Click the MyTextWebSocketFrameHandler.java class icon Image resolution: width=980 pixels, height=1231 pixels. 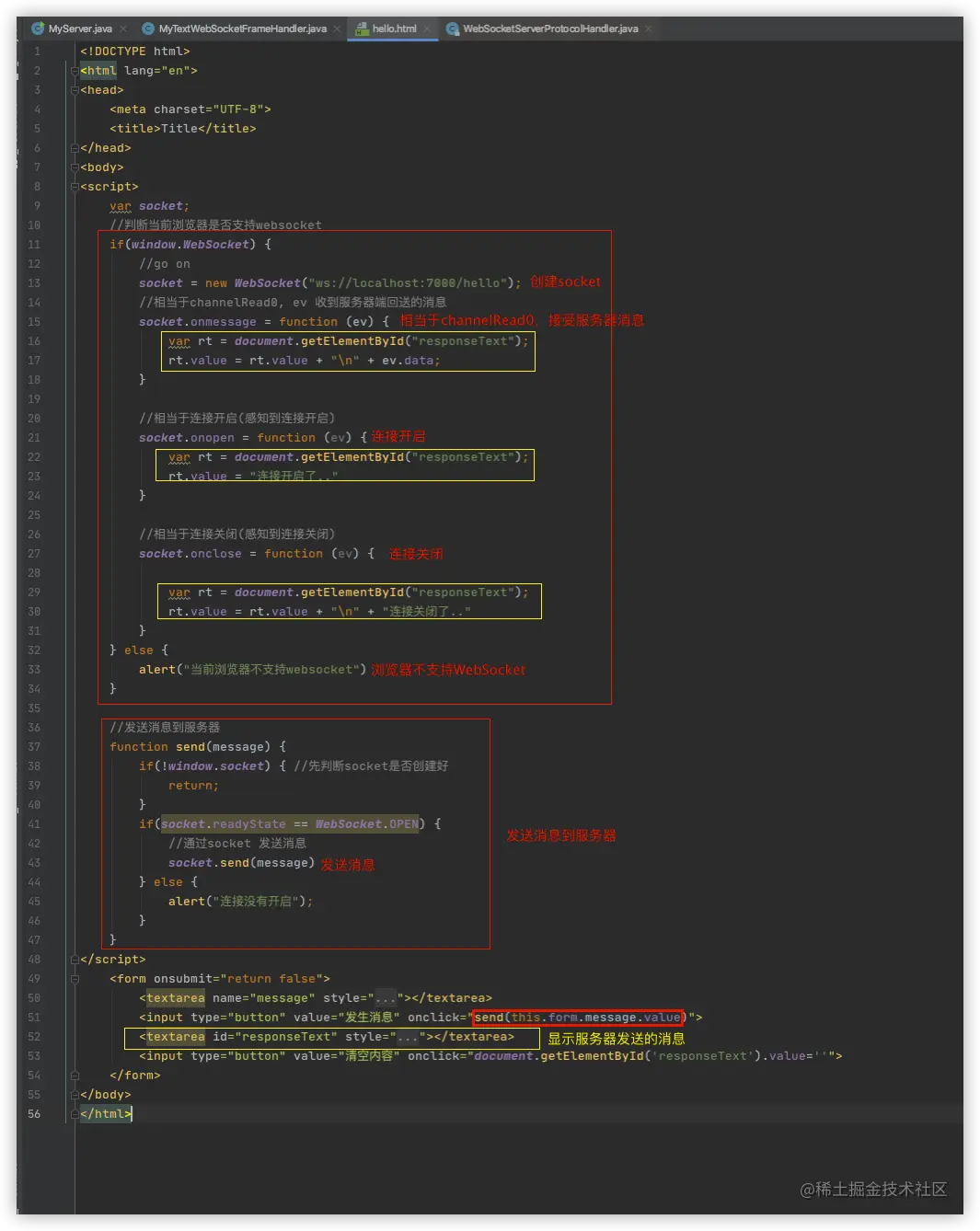tap(148, 29)
